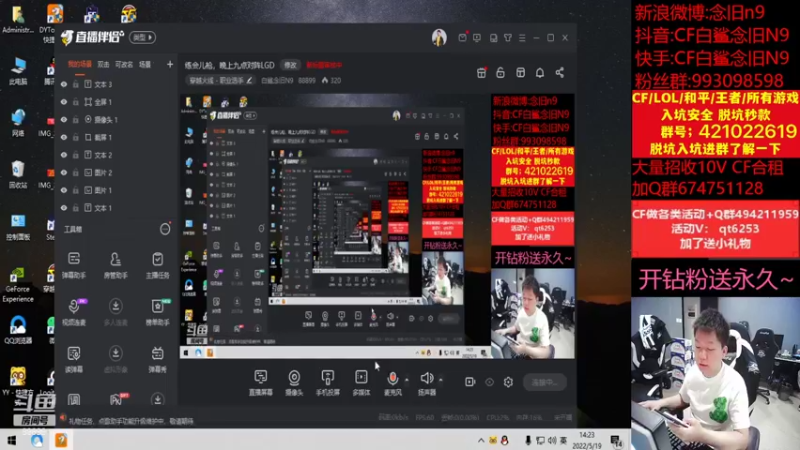The width and height of the screenshot is (800, 450).
Task: Open the notification center on taskbar
Action: [616, 440]
